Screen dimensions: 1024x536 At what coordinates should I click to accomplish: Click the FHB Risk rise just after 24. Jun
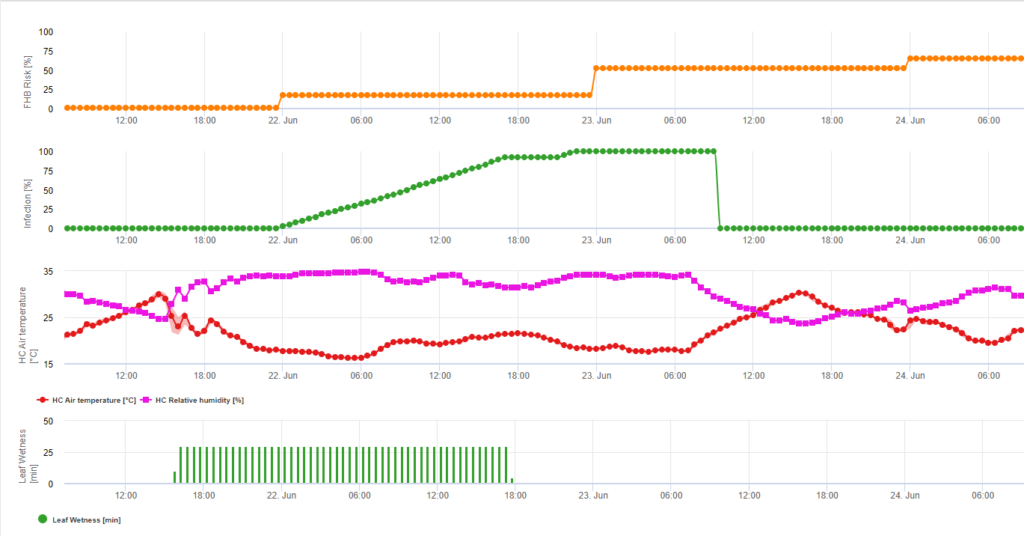(x=907, y=63)
